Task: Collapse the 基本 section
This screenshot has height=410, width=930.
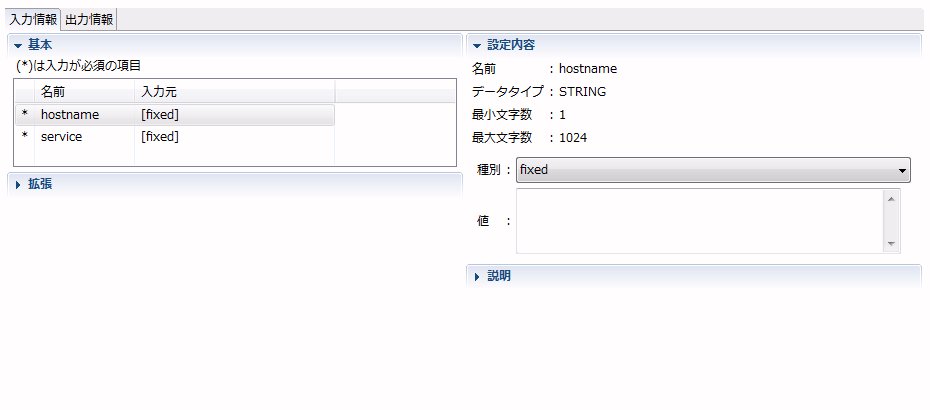Action: [18, 45]
